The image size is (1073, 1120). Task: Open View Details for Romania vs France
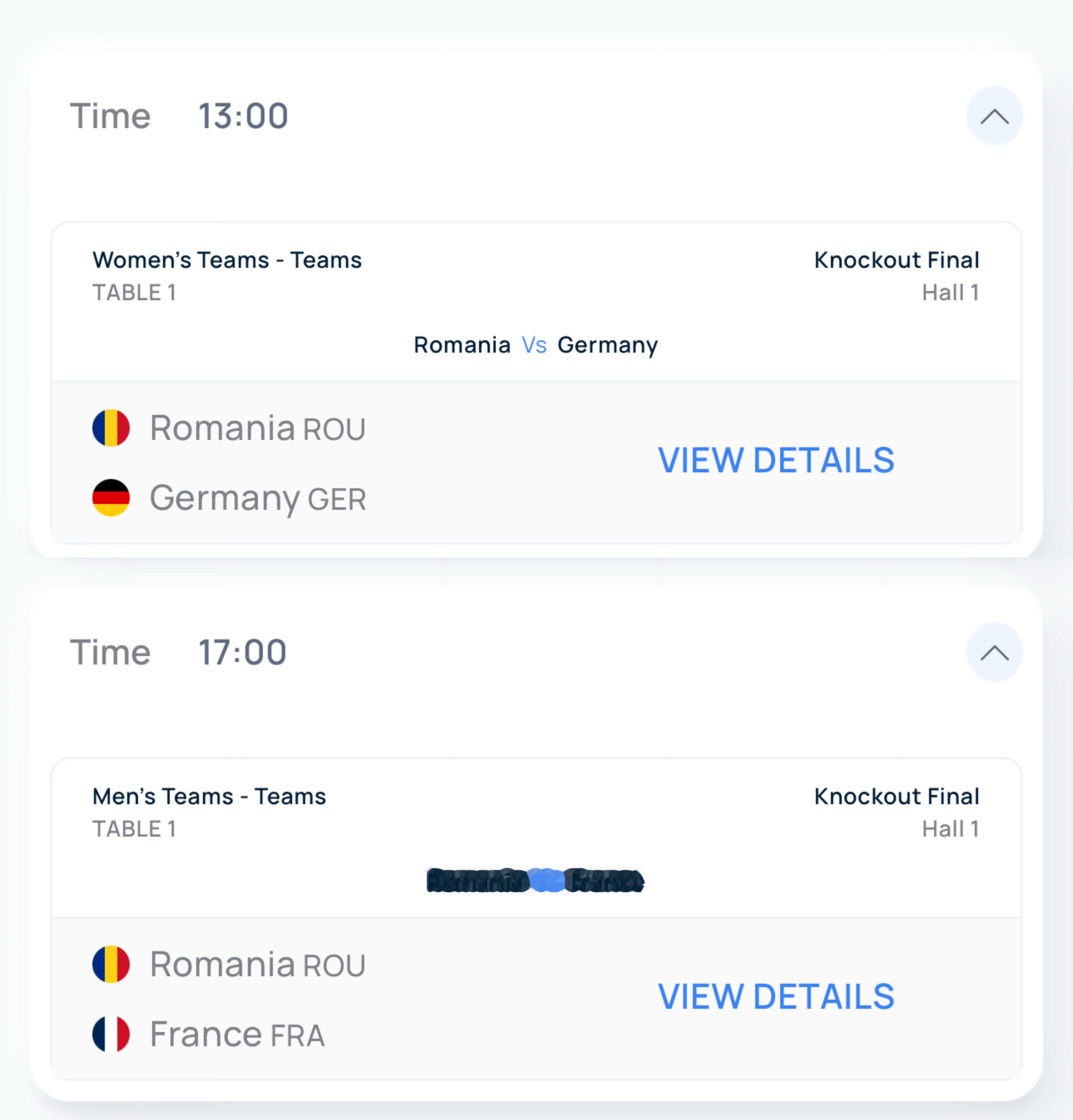[776, 996]
